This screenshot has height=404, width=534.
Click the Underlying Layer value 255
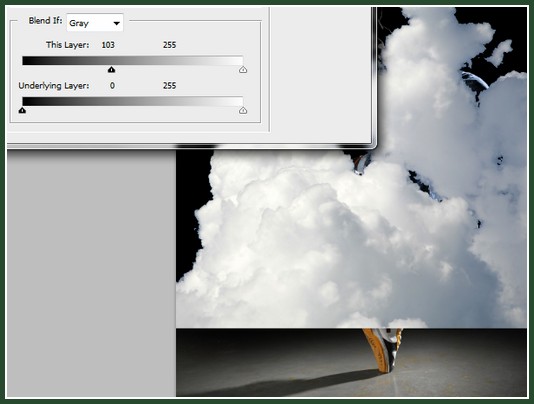pos(169,86)
